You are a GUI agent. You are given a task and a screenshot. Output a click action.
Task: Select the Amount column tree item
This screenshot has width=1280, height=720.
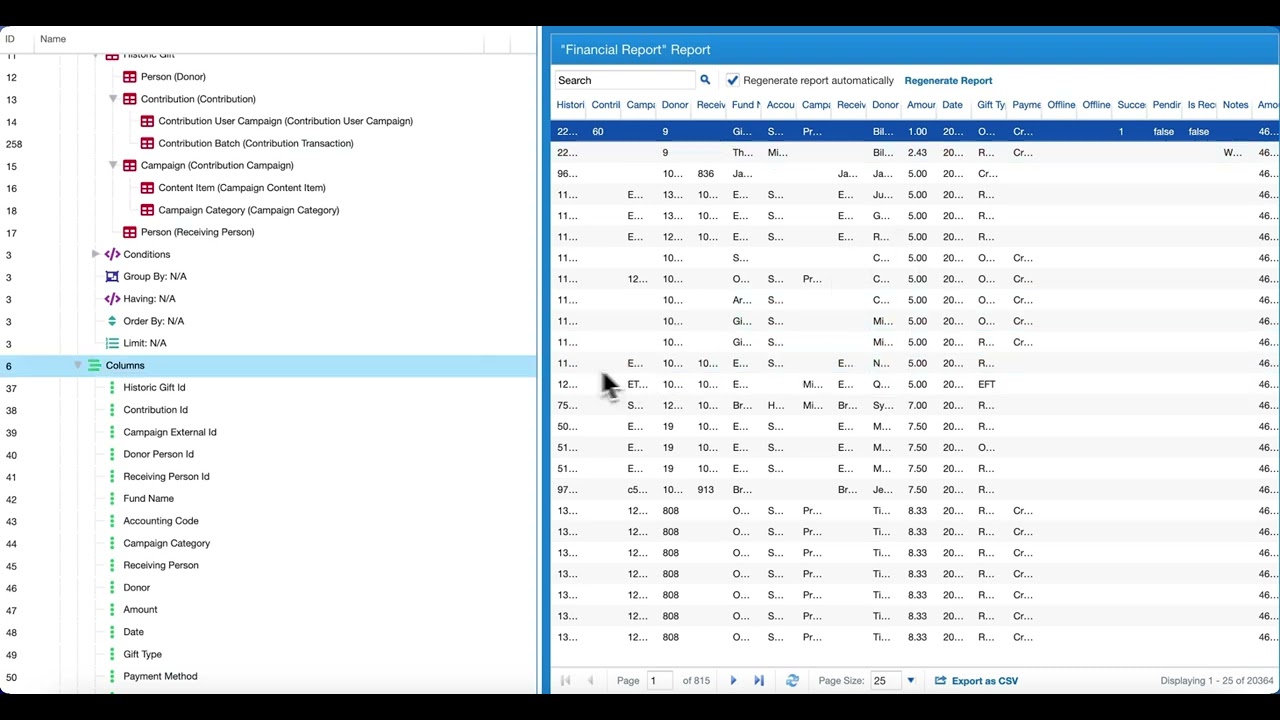140,610
